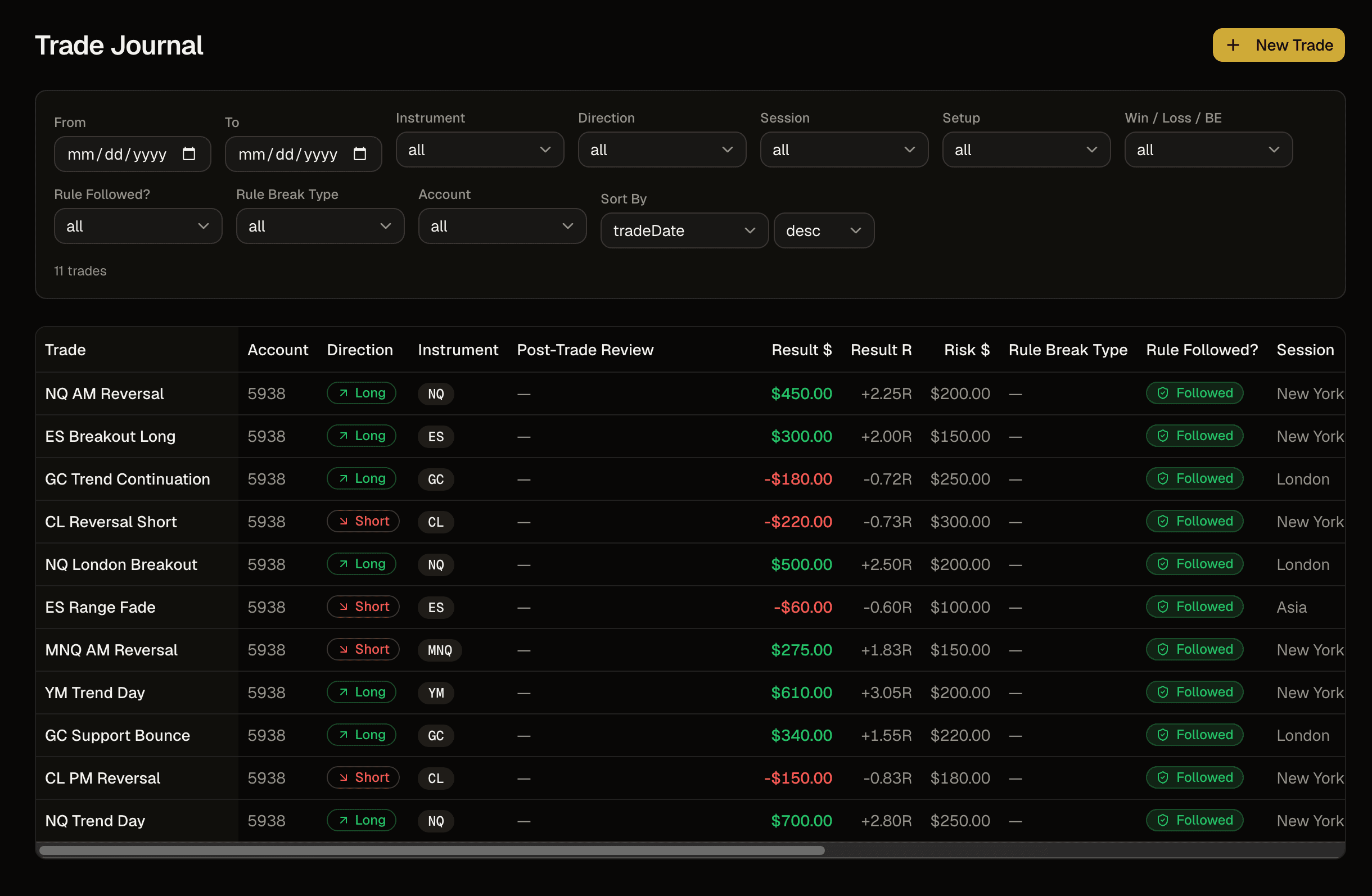Image resolution: width=1372 pixels, height=896 pixels.
Task: Click the Long badge for NQ Trend Day
Action: click(x=362, y=820)
